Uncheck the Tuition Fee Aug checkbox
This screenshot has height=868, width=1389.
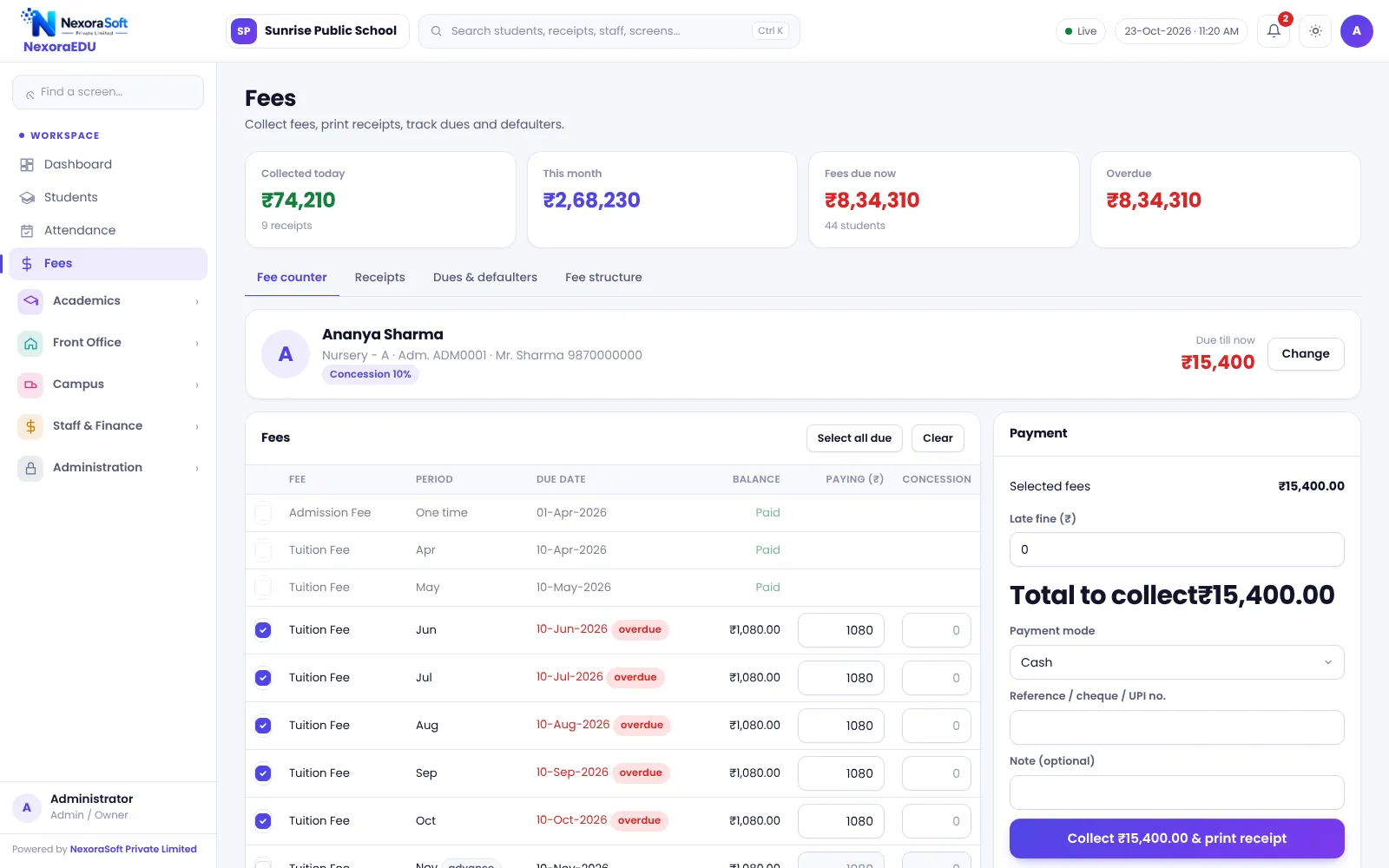tap(263, 726)
